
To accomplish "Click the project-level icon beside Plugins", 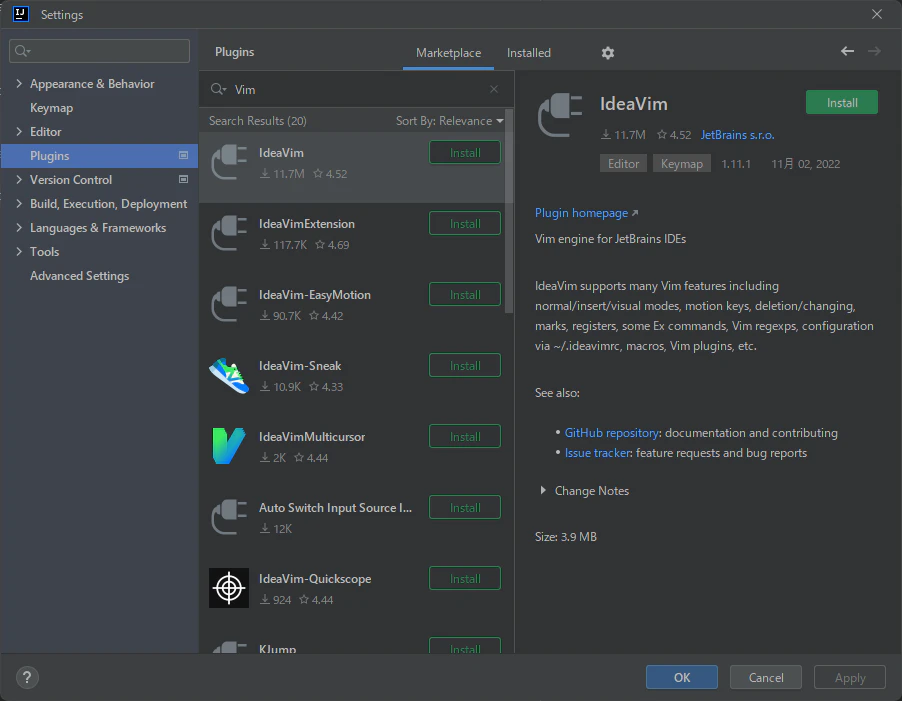I will 184,155.
